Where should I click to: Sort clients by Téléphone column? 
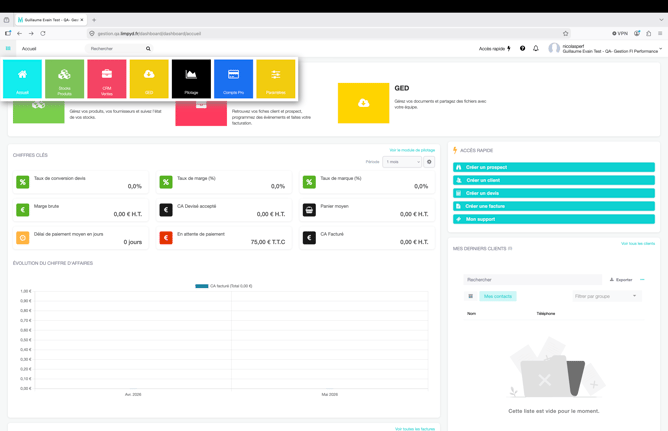(x=546, y=313)
